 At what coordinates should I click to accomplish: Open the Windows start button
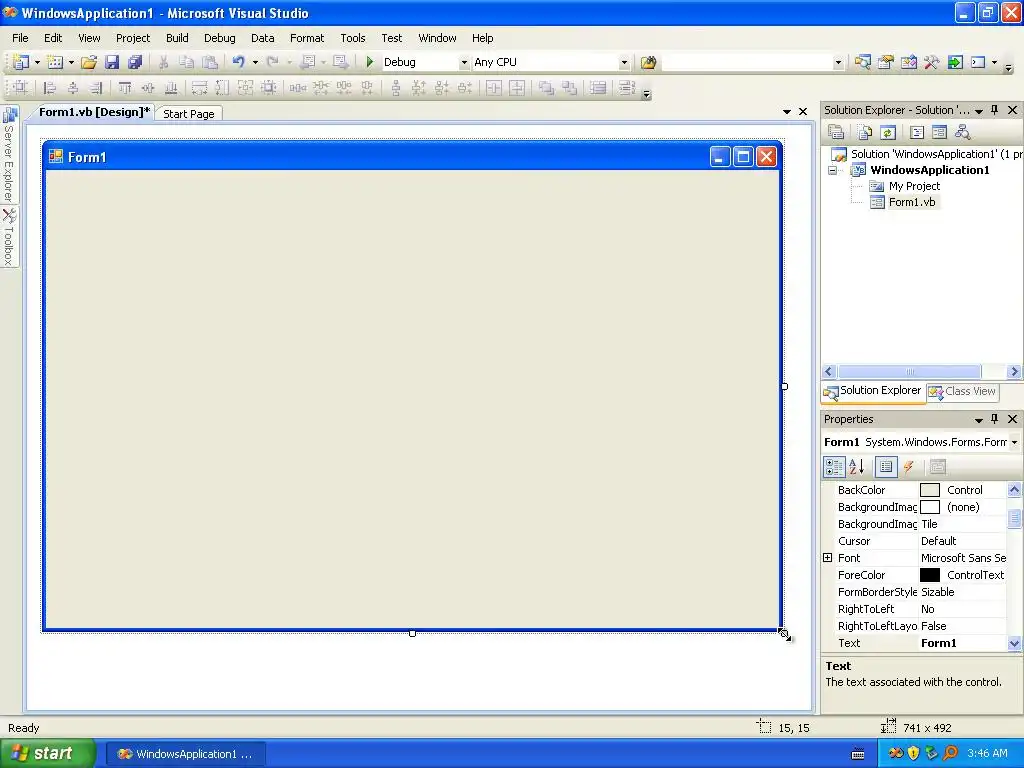(x=48, y=754)
